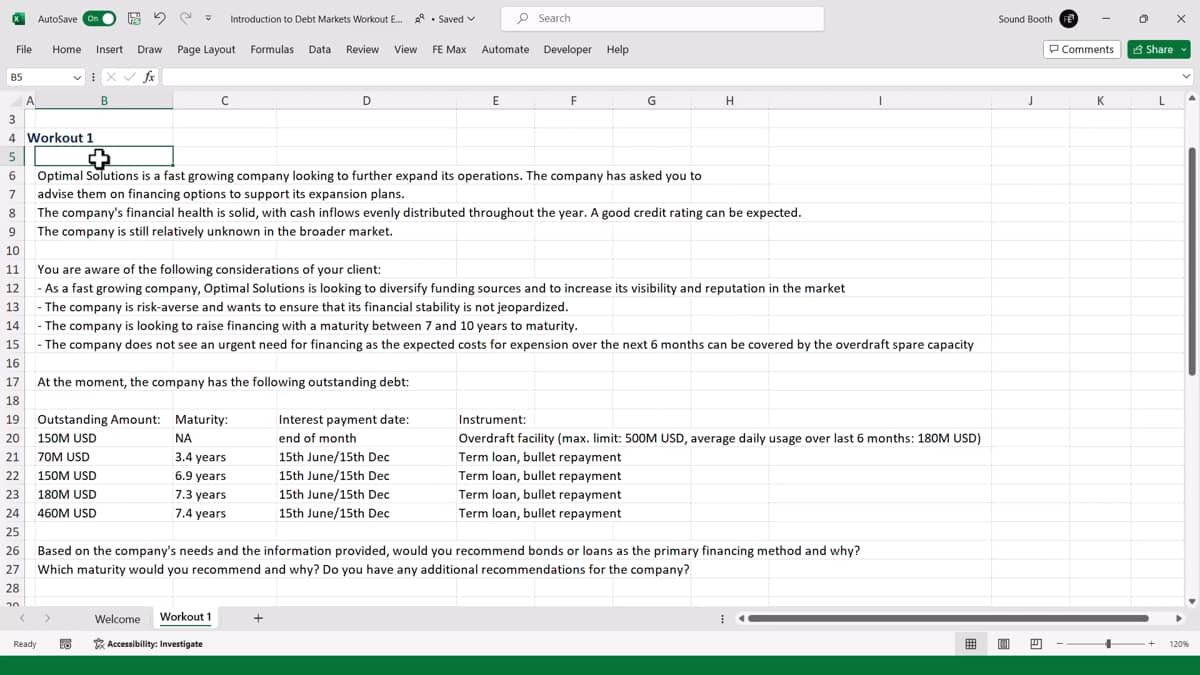
Task: Open the Developer ribbon tab
Action: point(567,49)
